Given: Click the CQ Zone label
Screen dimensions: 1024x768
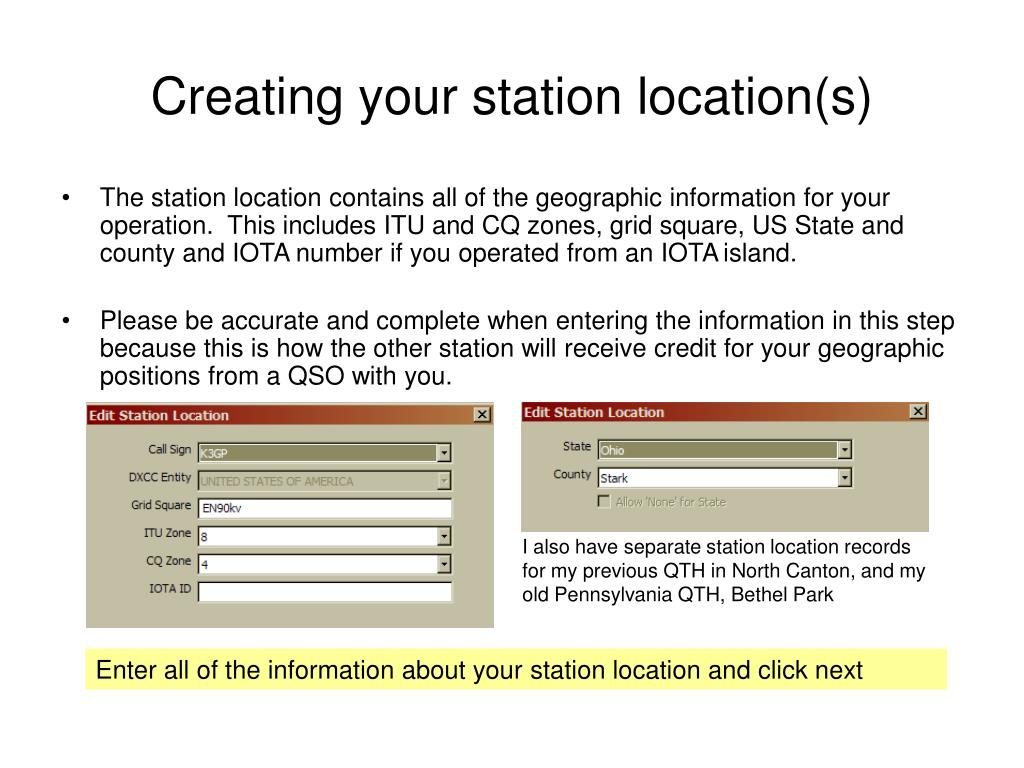Looking at the screenshot, I should [x=168, y=560].
